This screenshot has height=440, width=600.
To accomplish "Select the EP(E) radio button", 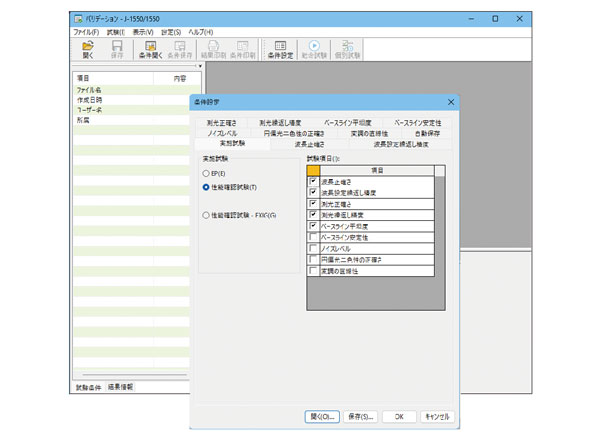I will 206,174.
